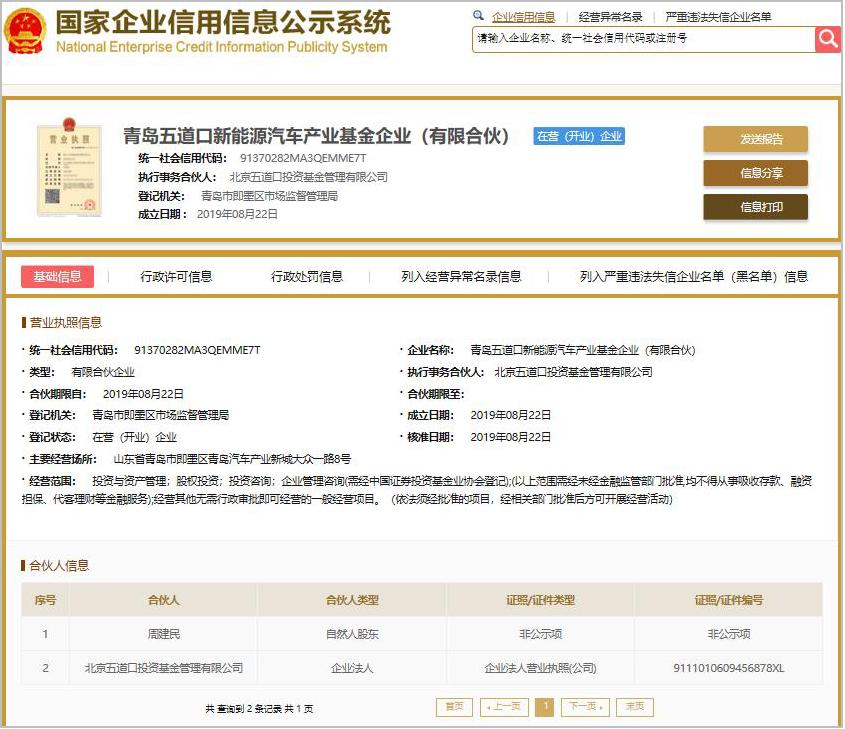The height and width of the screenshot is (729, 845).
Task: Click the 发送报告 button
Action: point(757,139)
